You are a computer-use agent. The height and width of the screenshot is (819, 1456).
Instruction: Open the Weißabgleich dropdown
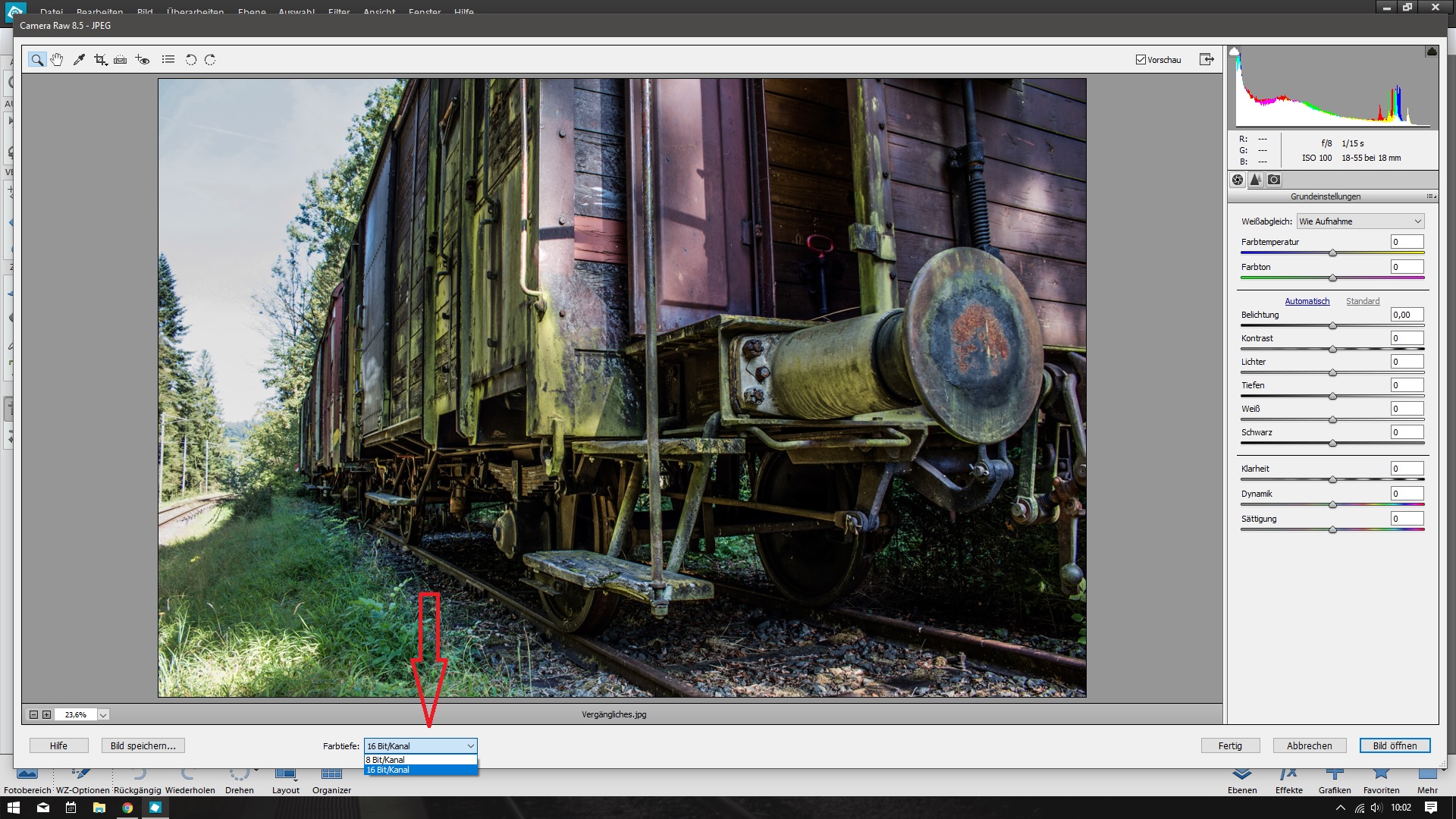pos(1360,221)
